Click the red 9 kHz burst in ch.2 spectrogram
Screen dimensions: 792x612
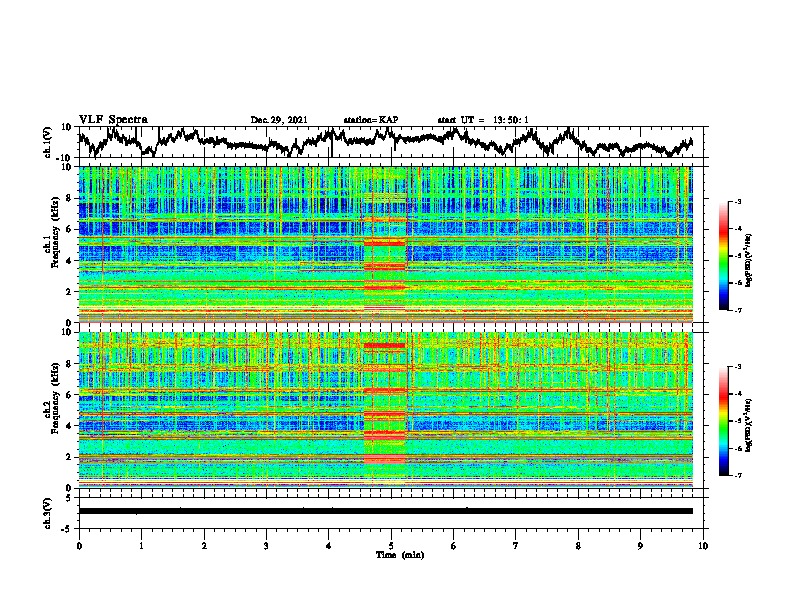[x=385, y=346]
